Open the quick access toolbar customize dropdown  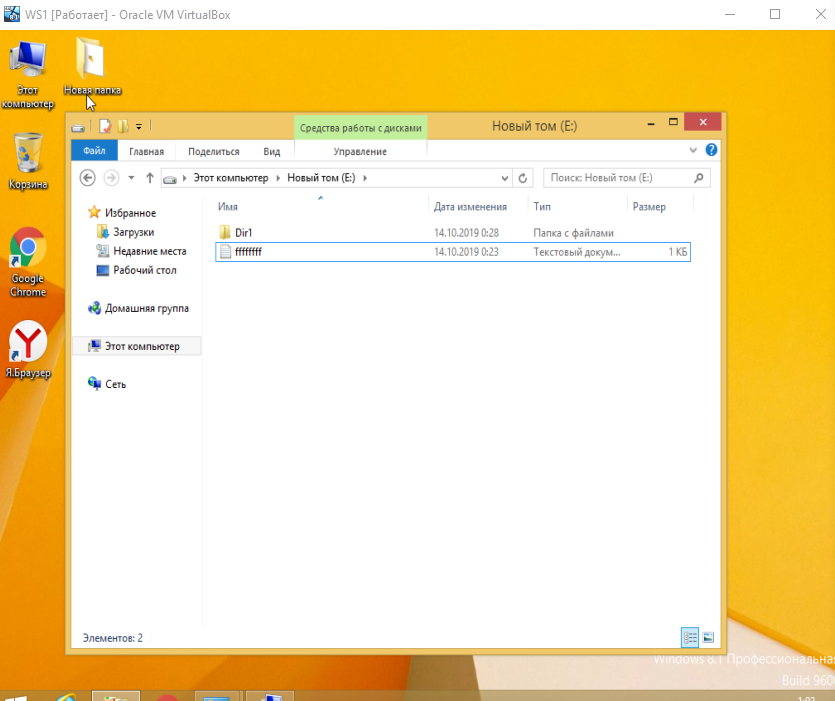[x=139, y=126]
